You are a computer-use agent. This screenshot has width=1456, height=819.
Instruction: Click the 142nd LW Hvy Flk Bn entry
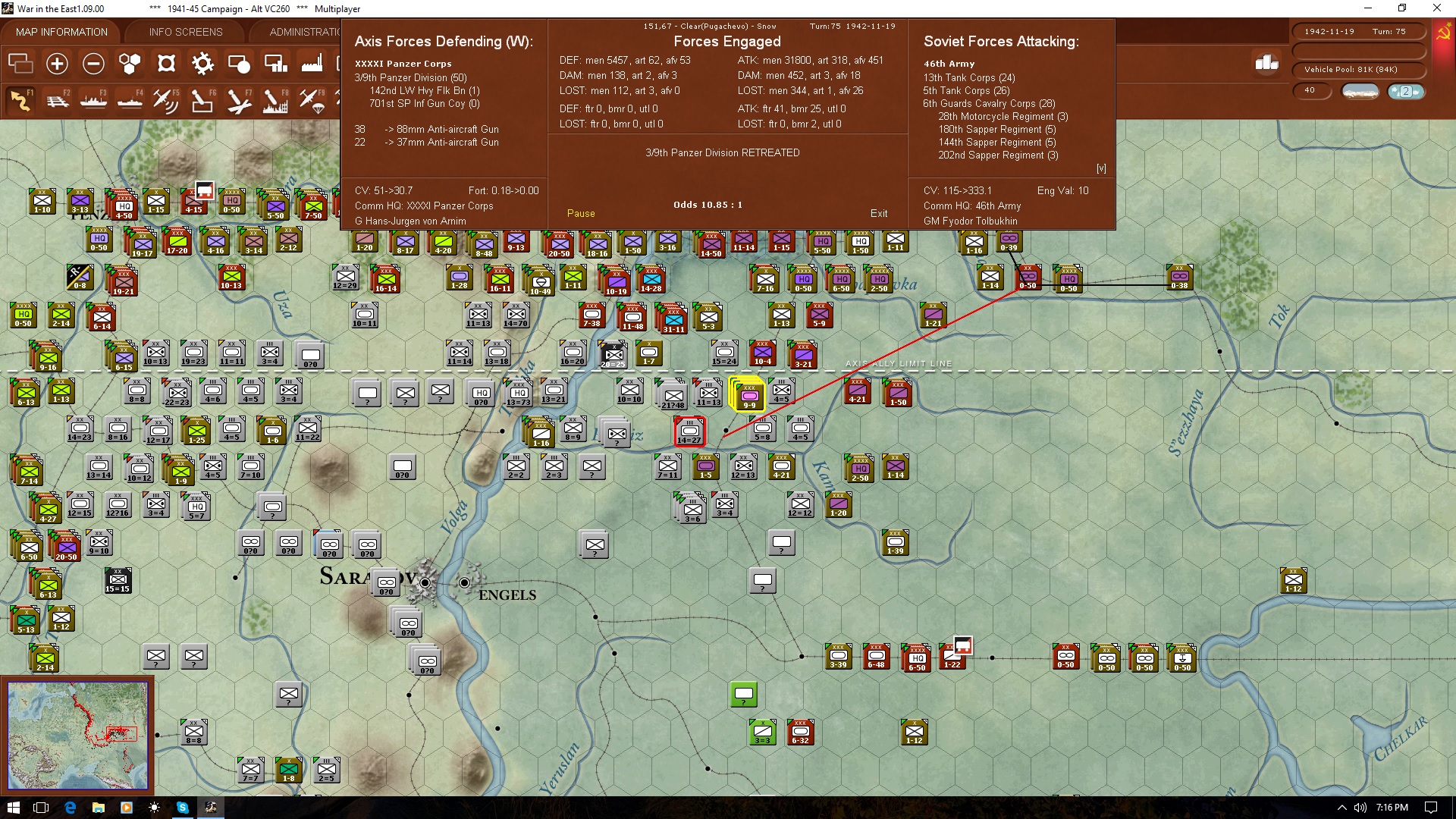(425, 90)
